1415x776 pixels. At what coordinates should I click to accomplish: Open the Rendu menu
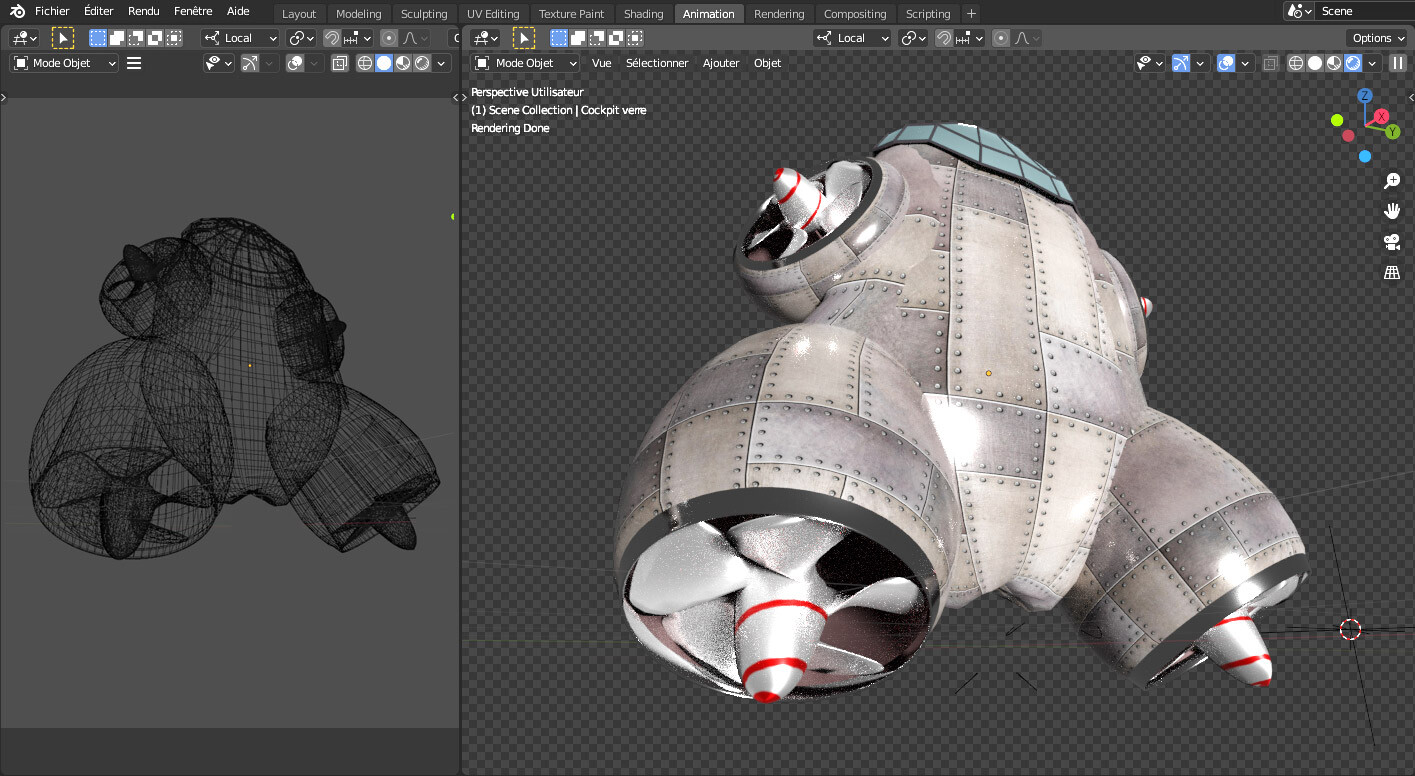143,11
